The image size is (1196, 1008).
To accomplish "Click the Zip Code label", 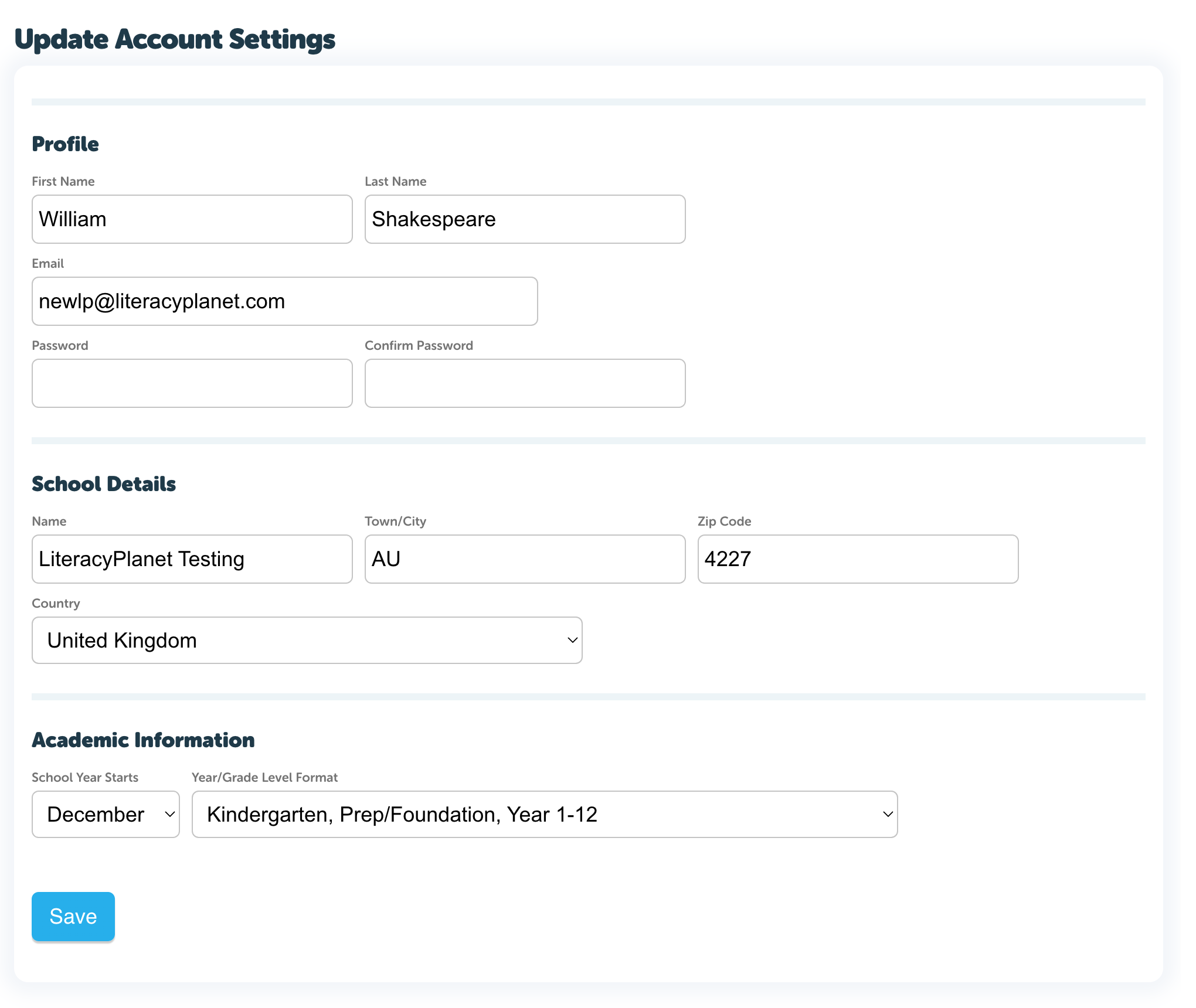I will tap(724, 522).
